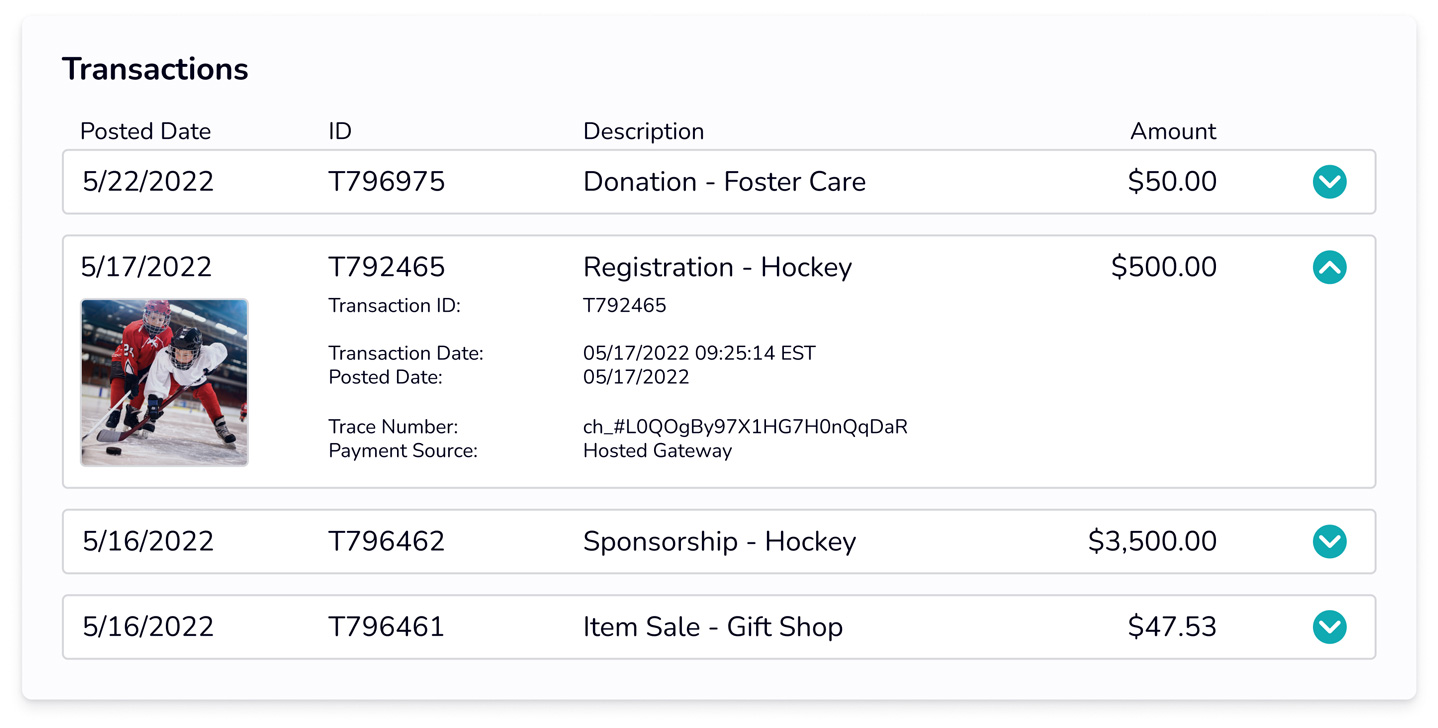Click the Amount column header
Image resolution: width=1438 pixels, height=728 pixels.
point(1173,132)
